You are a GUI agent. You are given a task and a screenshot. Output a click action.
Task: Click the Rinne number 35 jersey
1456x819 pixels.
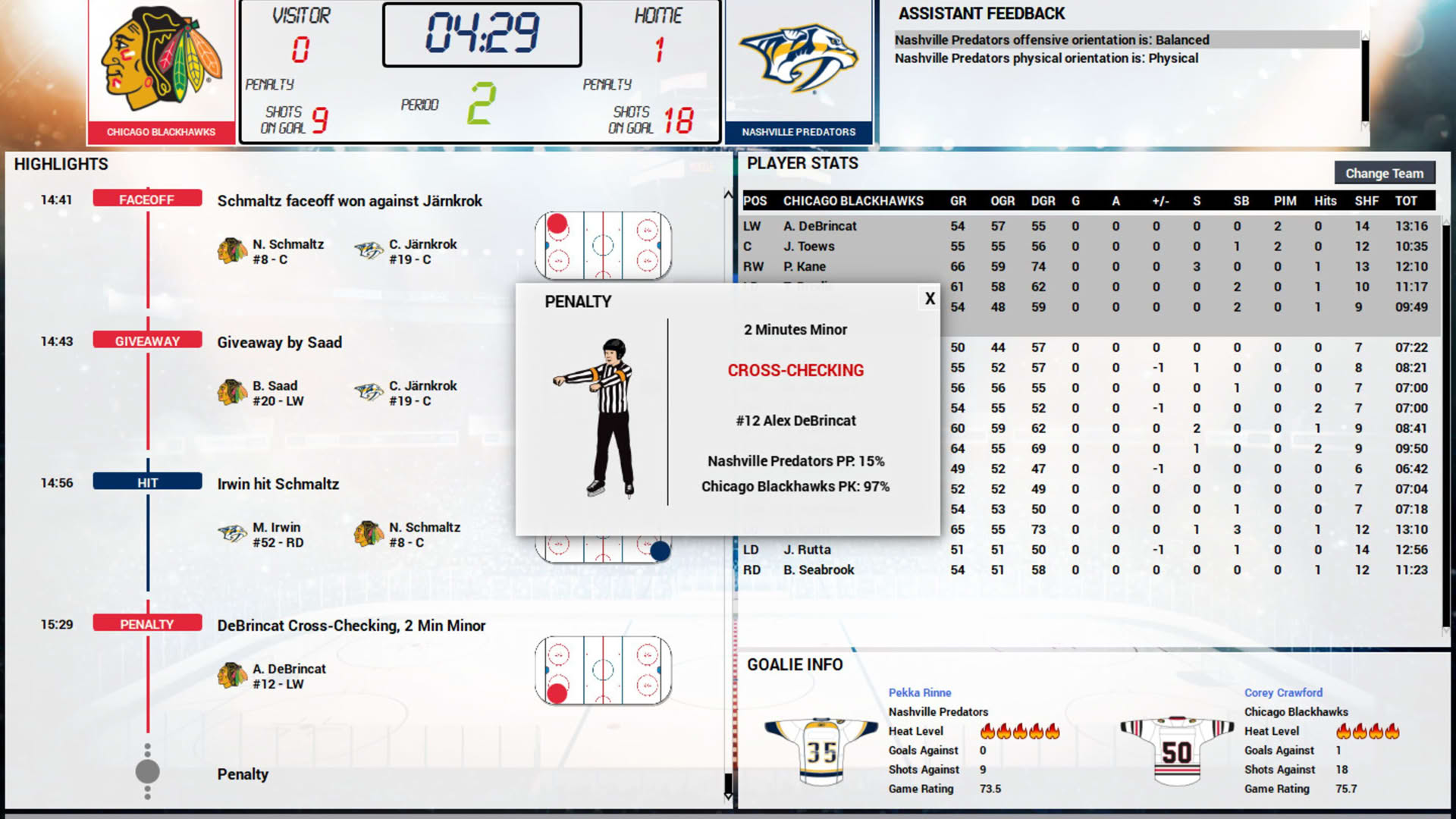(821, 751)
